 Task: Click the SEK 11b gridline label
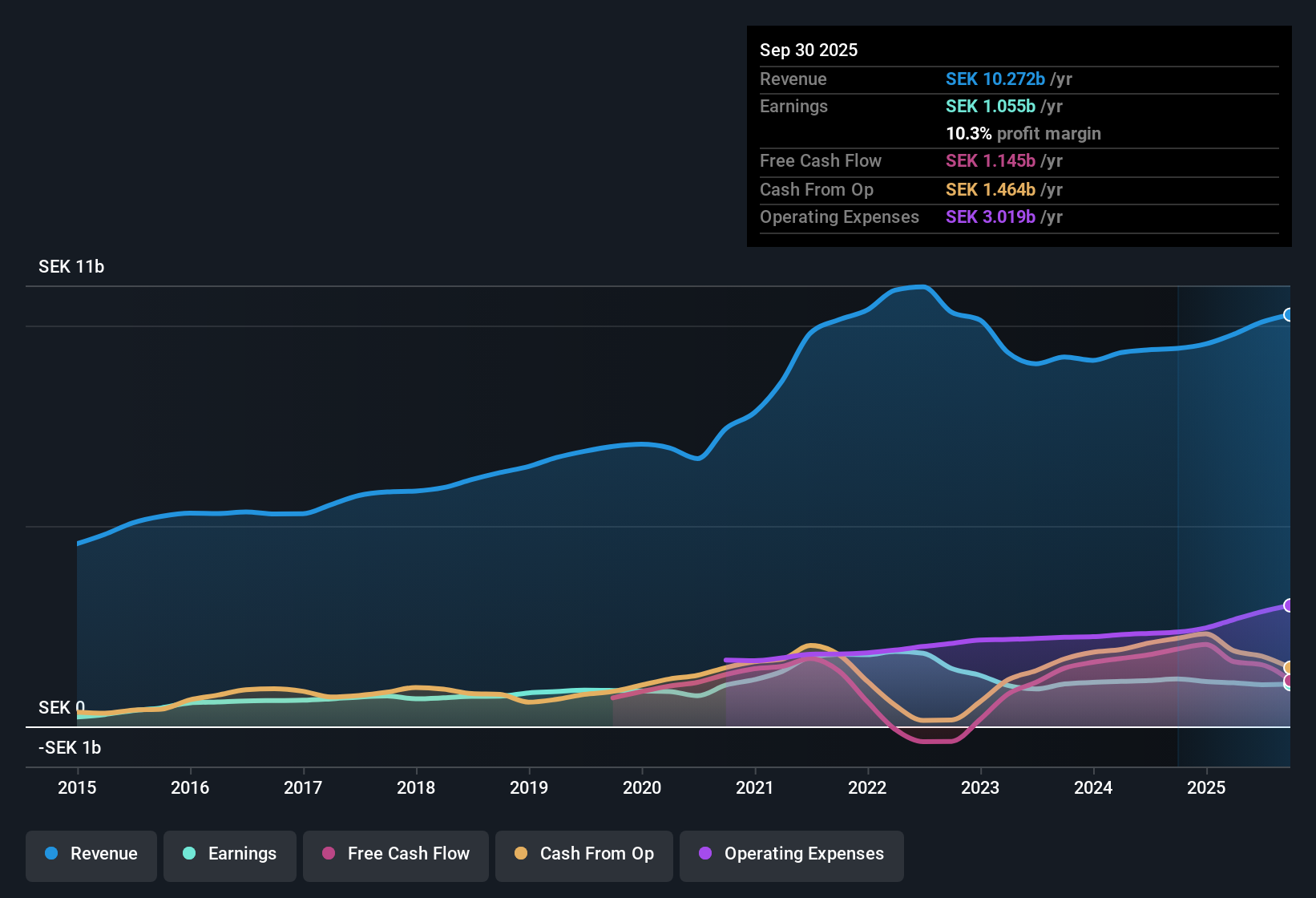pos(70,266)
